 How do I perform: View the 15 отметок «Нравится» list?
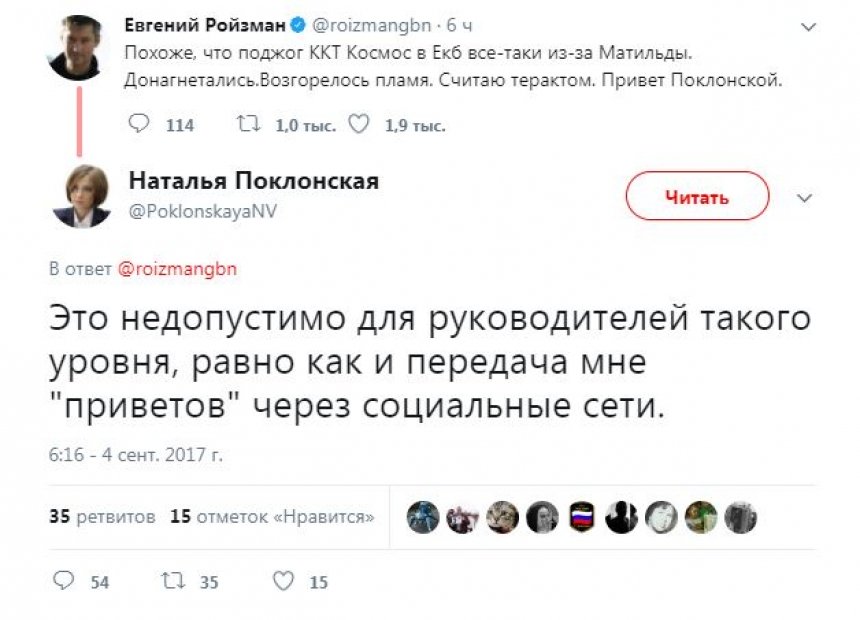(272, 517)
